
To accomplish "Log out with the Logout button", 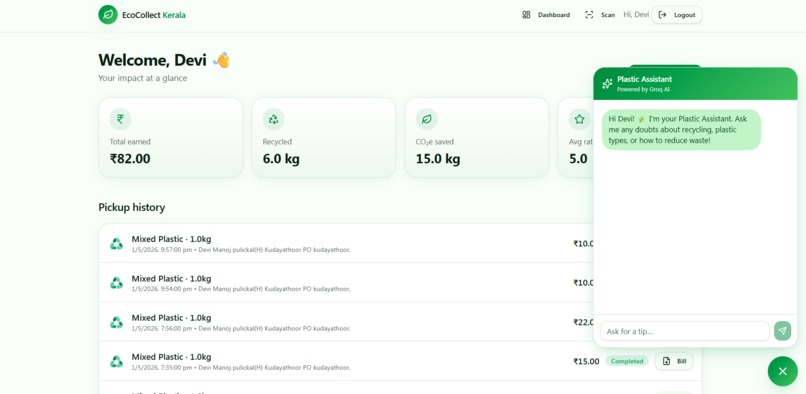I will (x=676, y=15).
